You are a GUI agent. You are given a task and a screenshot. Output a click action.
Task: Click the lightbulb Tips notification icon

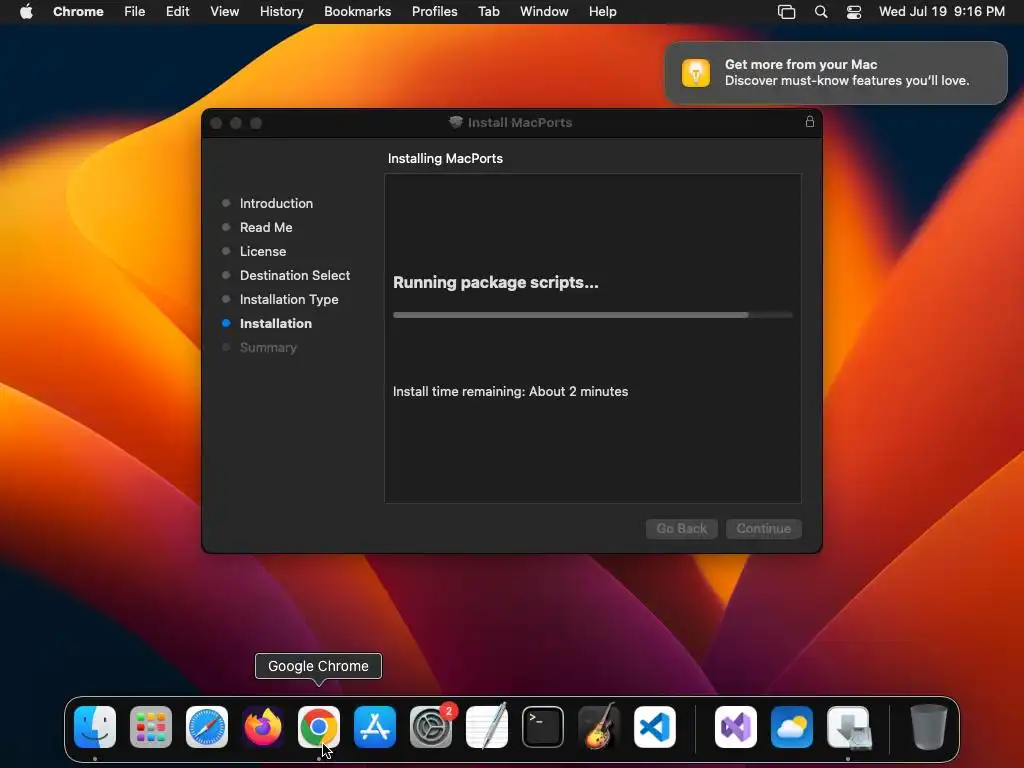click(696, 72)
